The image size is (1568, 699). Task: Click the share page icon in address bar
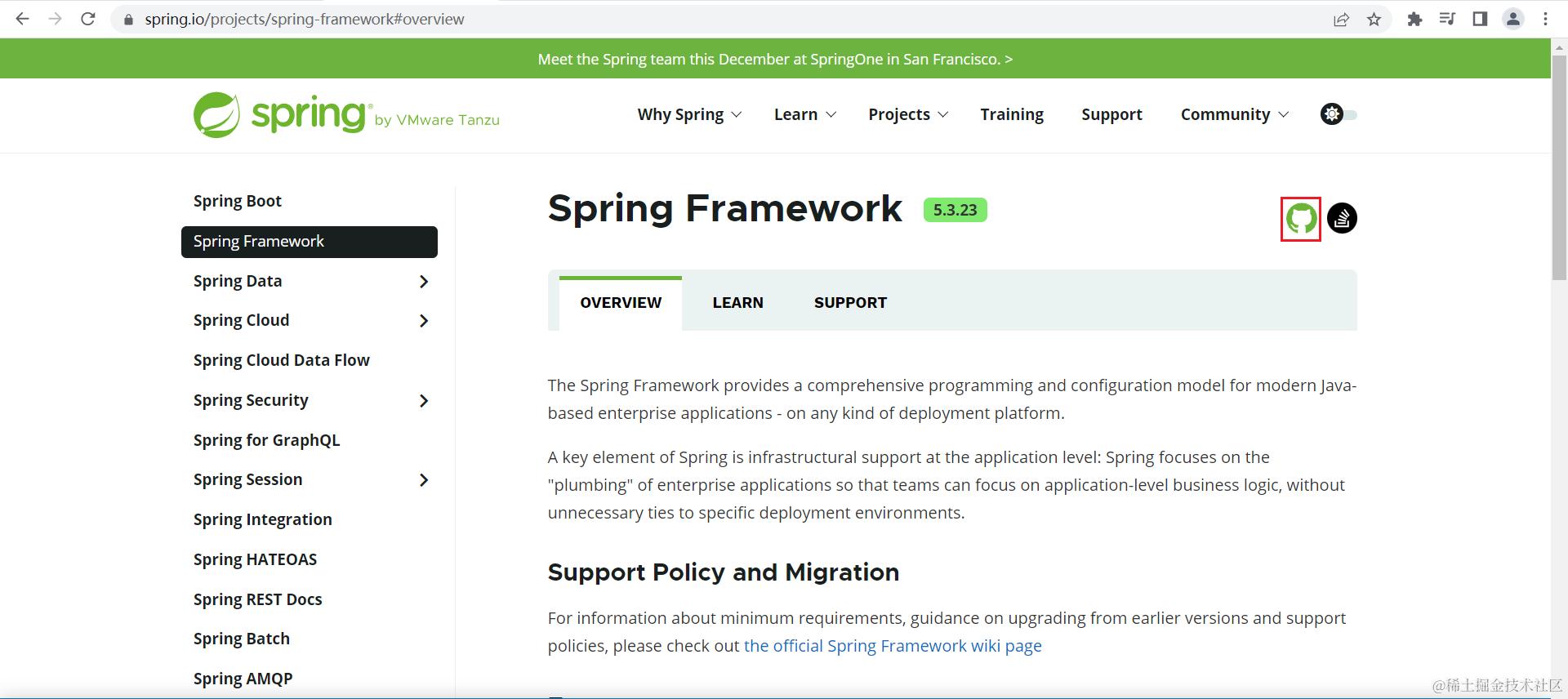pos(1341,19)
